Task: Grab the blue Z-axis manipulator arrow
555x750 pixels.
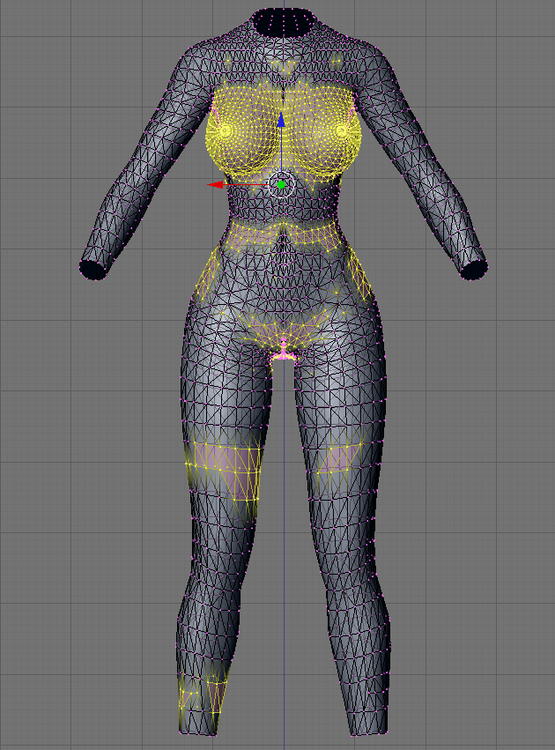Action: pos(281,120)
